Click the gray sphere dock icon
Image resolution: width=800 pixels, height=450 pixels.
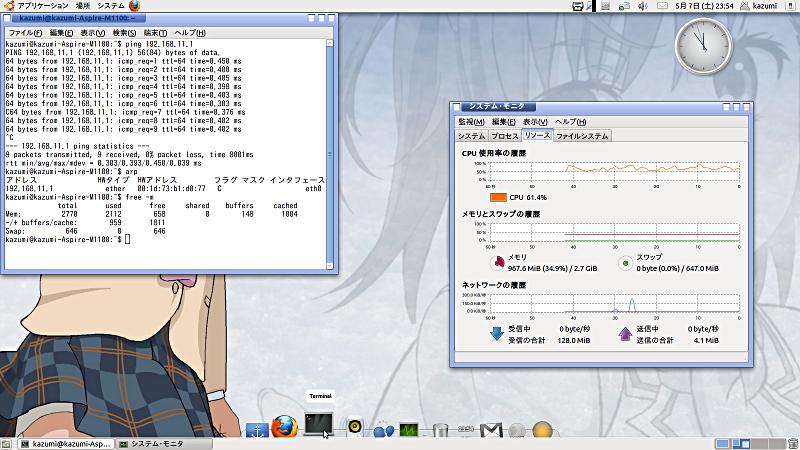pos(517,430)
